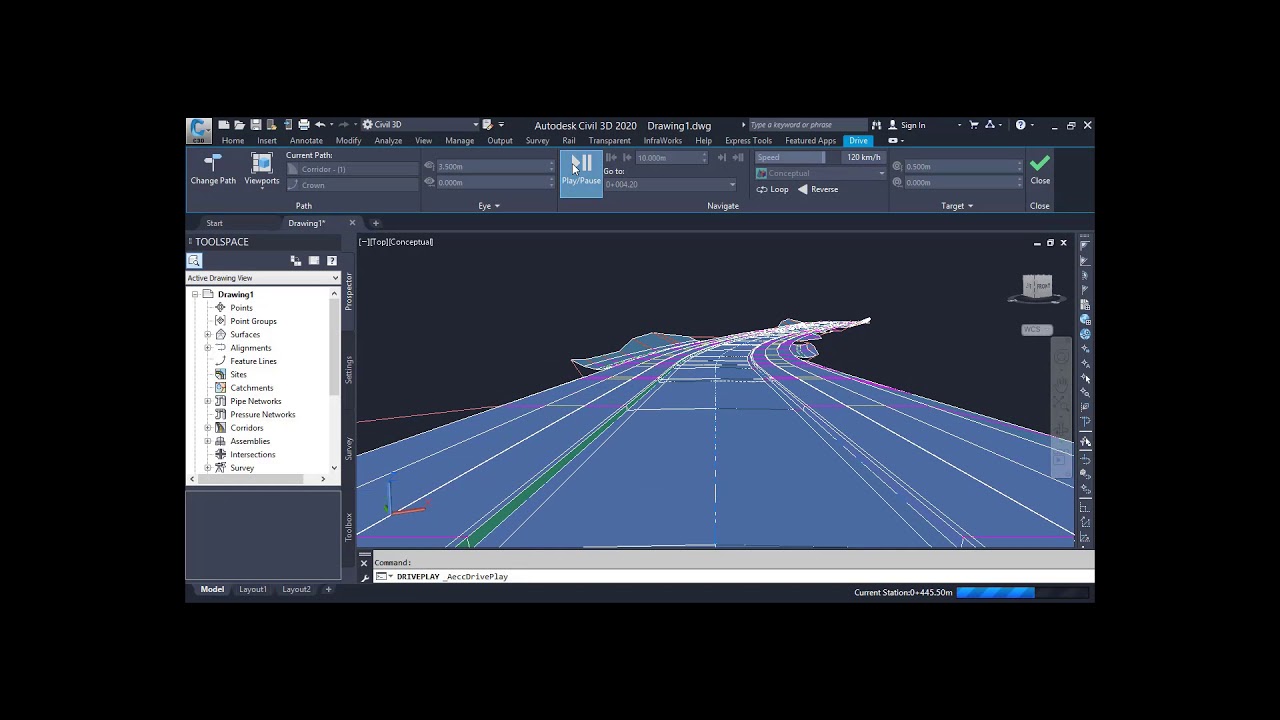
Task: Expand the Pipe Networks tree node
Action: click(208, 401)
